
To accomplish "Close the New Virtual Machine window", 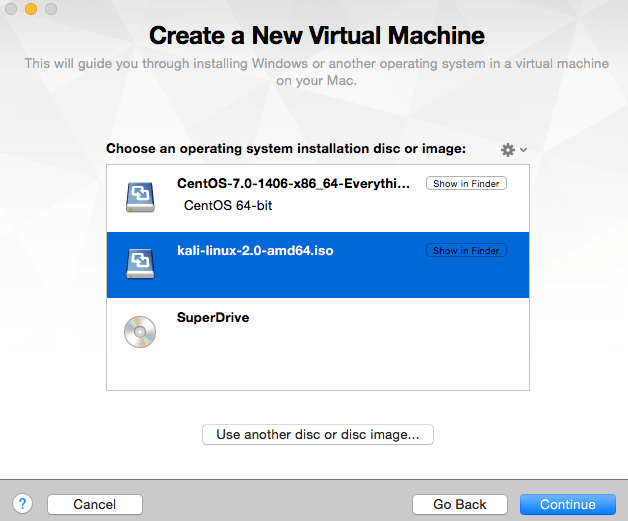I will tap(11, 9).
